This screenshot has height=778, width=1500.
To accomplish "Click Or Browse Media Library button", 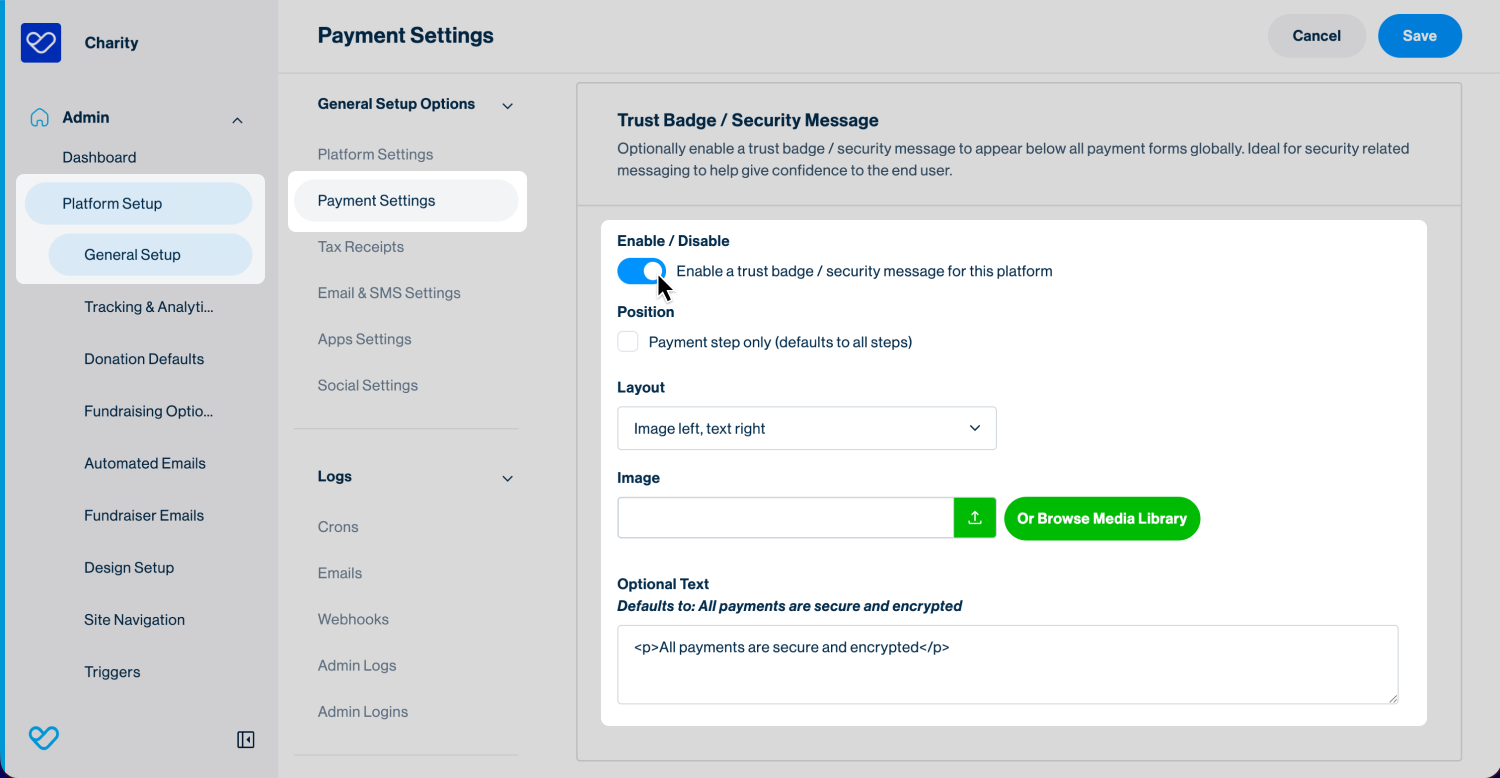I will point(1101,518).
